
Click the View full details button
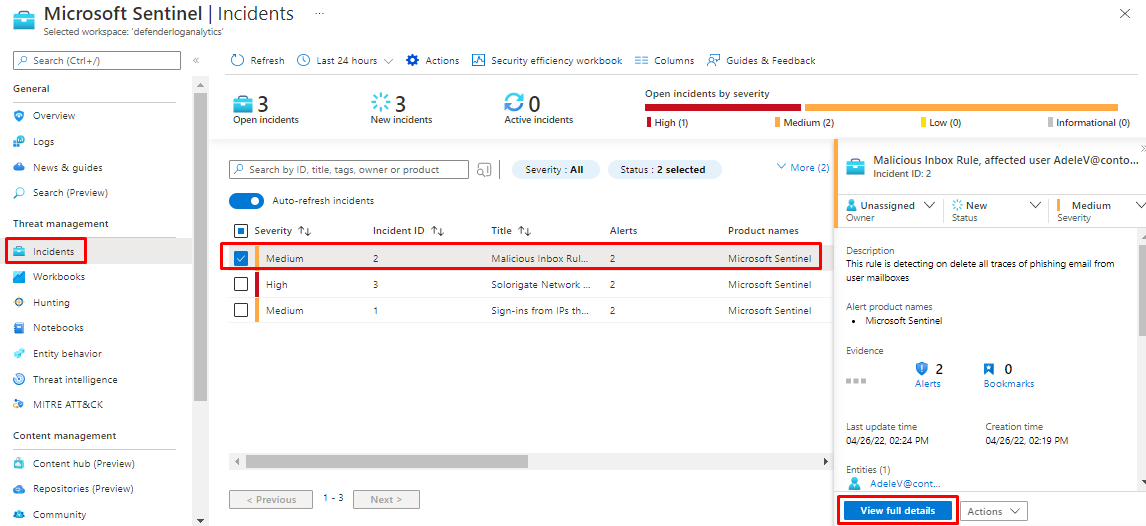pos(897,511)
